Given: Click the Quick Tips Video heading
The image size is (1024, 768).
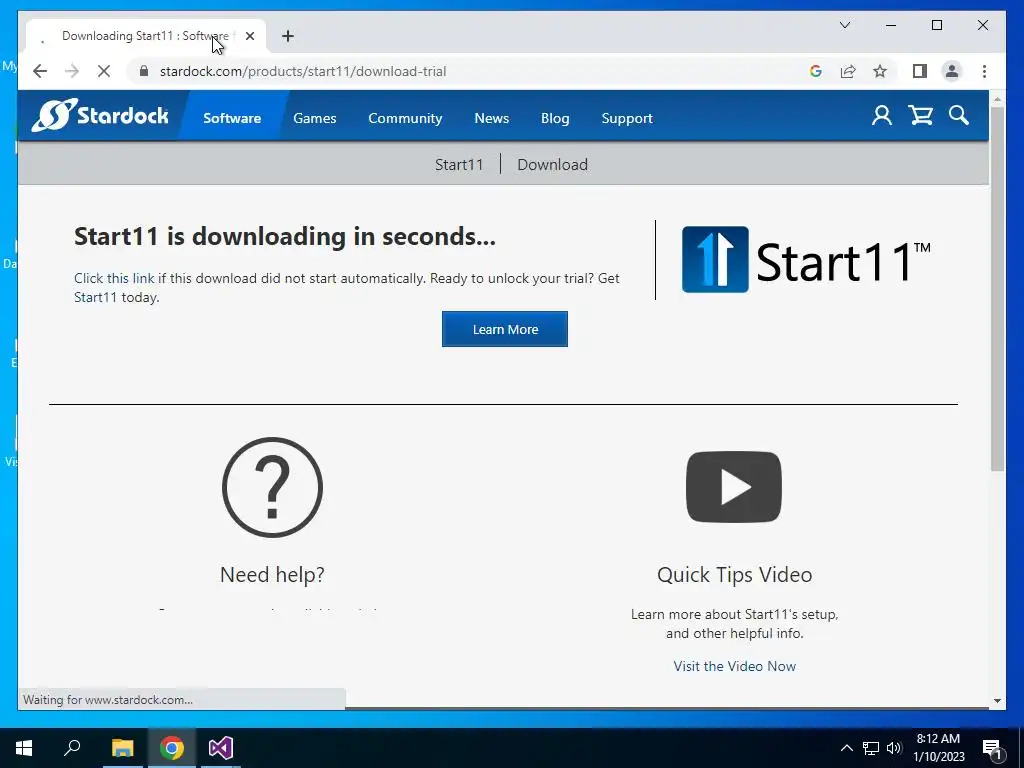Looking at the screenshot, I should point(735,575).
